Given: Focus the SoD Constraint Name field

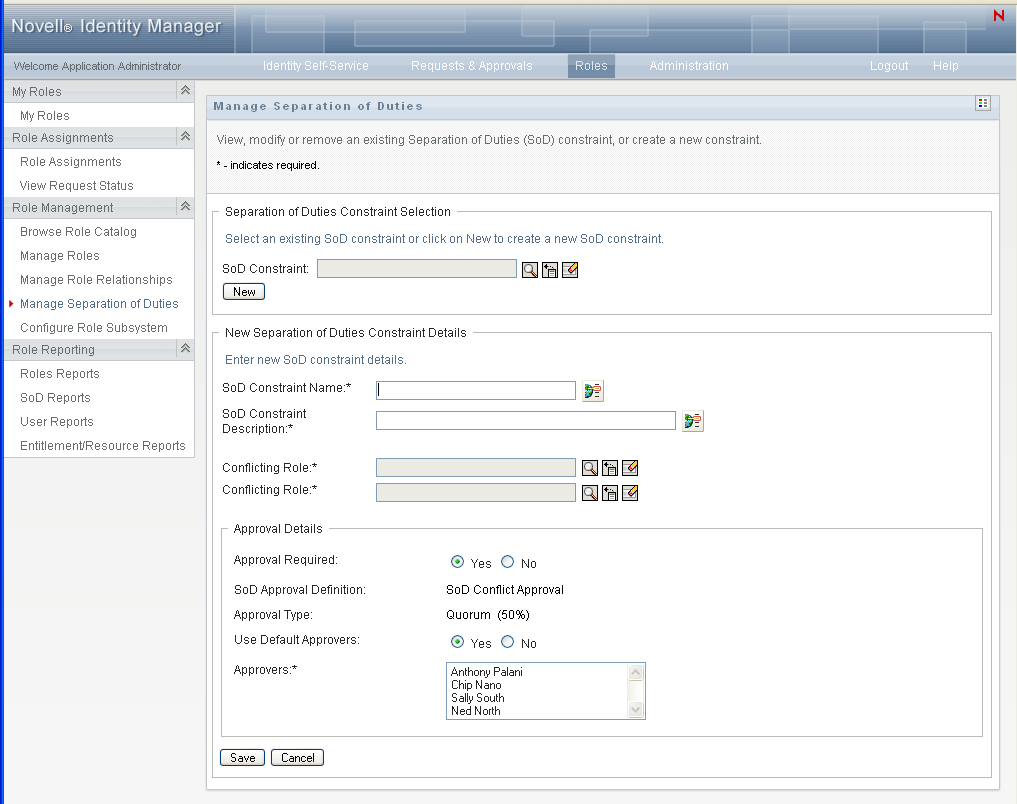Looking at the screenshot, I should click(475, 390).
